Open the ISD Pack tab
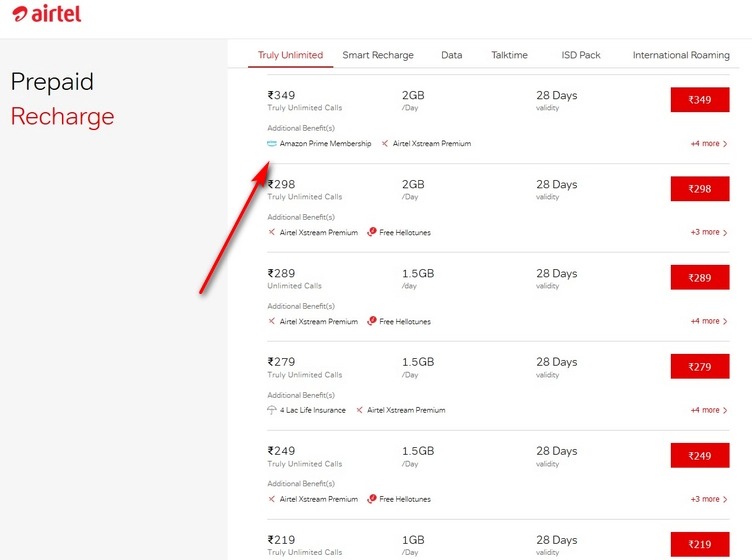 [581, 55]
